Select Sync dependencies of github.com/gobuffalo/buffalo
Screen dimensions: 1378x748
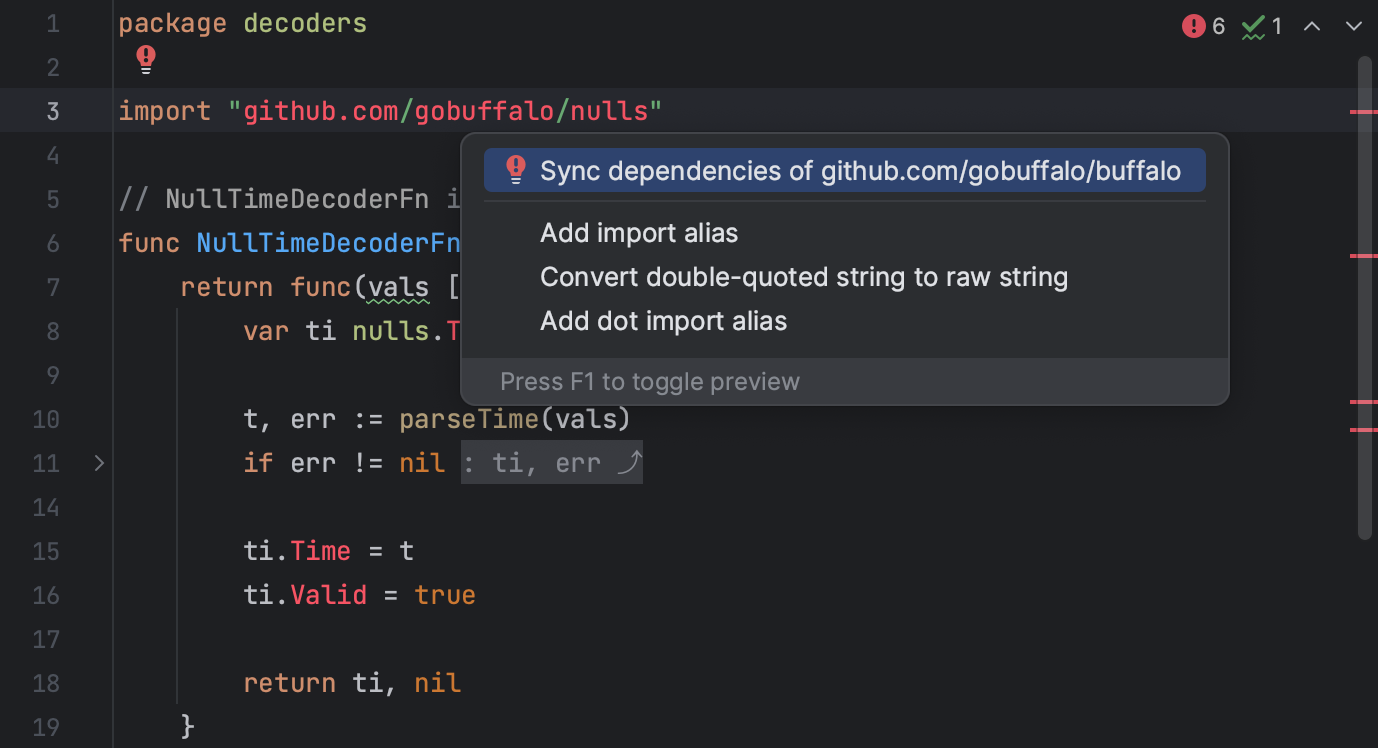[x=860, y=171]
